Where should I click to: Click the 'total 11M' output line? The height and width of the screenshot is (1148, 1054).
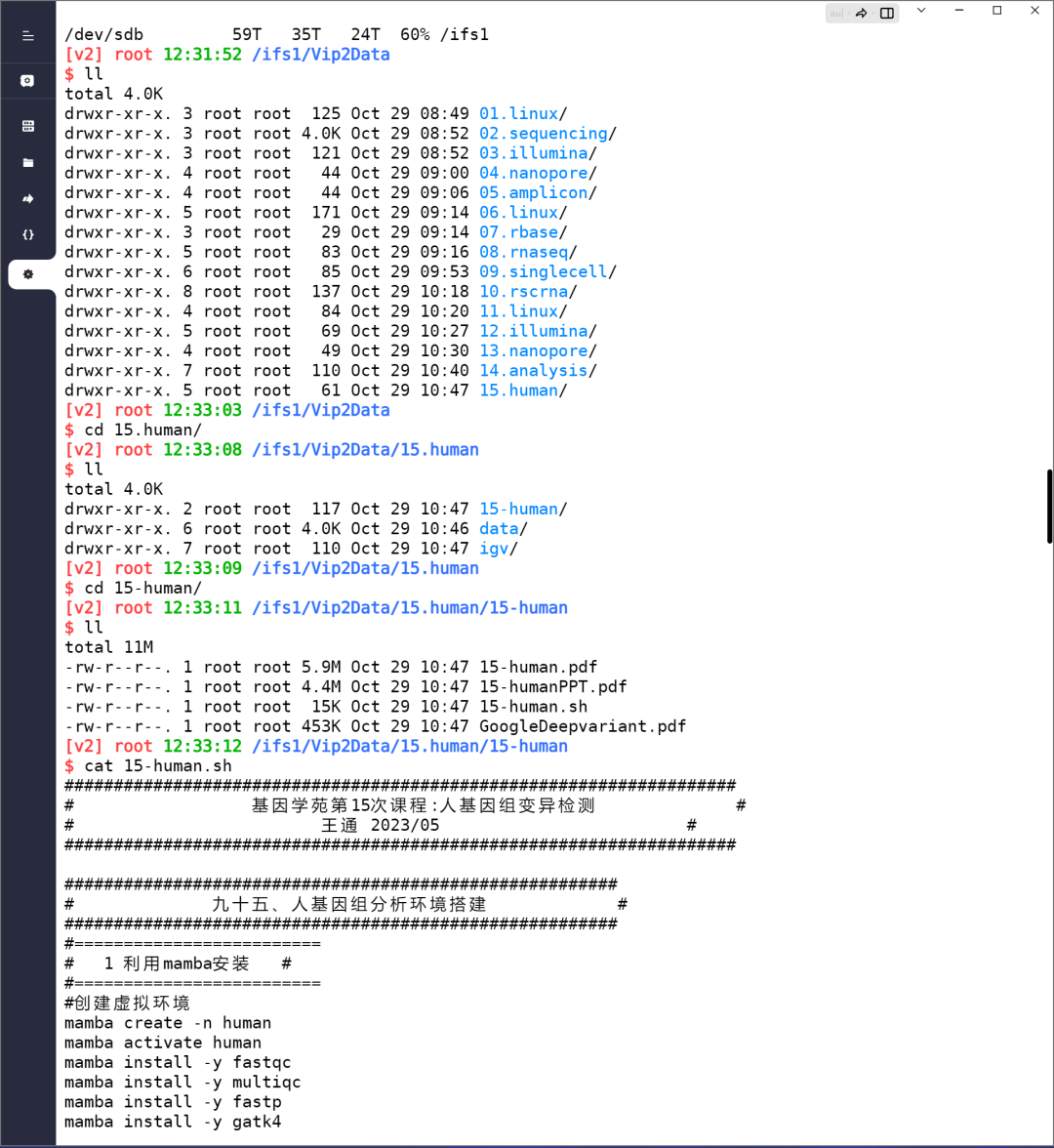click(109, 647)
